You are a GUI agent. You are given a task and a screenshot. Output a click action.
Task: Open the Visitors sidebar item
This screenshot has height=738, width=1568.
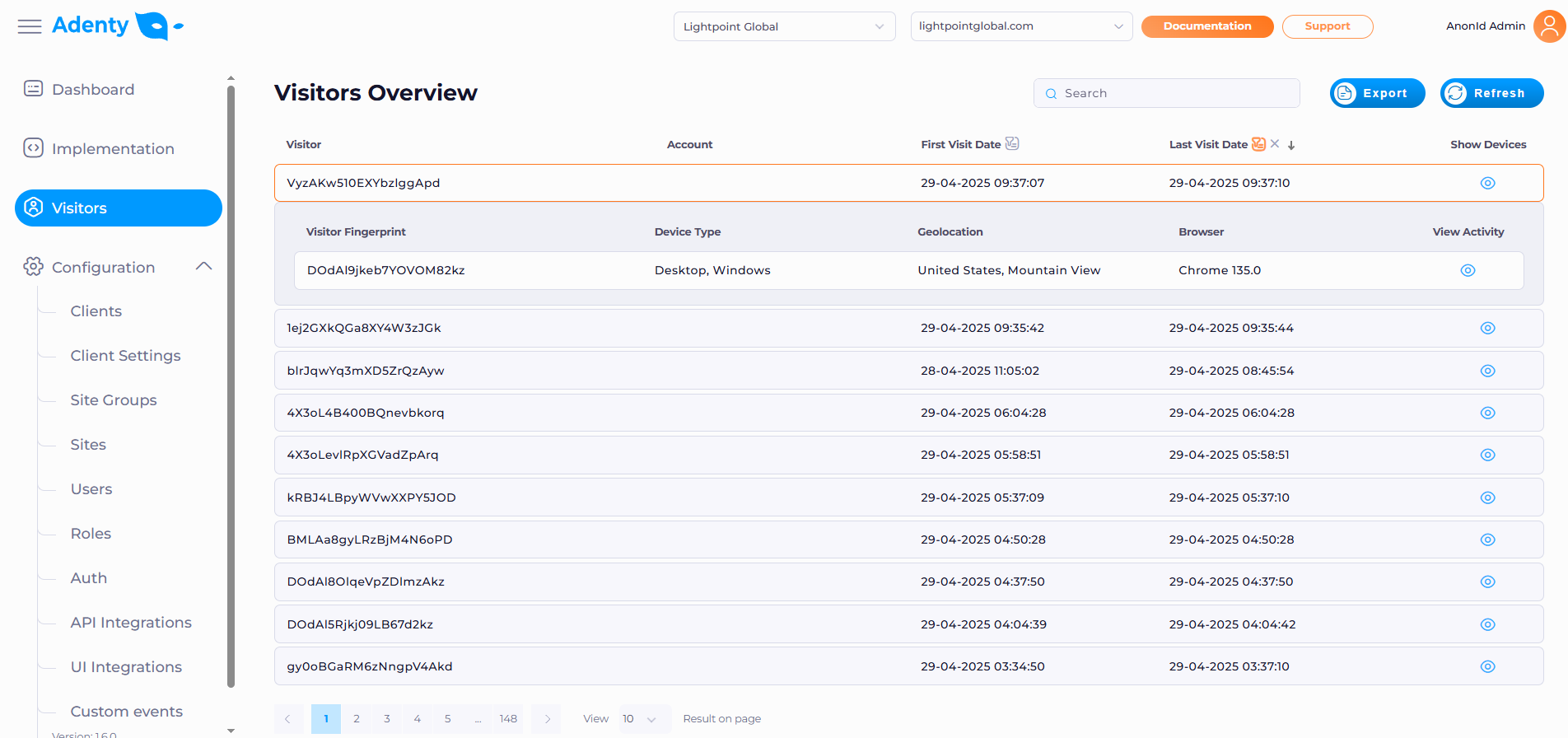(x=119, y=208)
